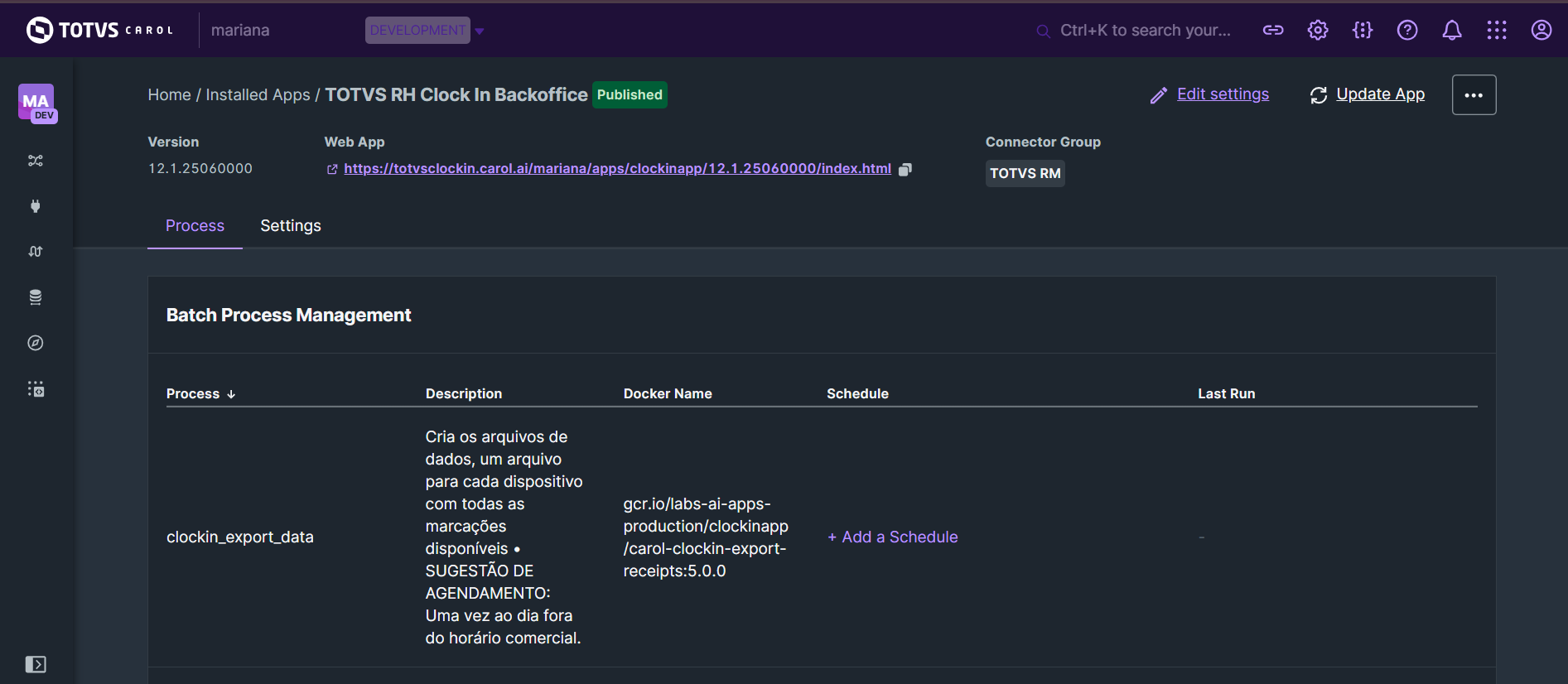This screenshot has width=1568, height=684.
Task: Click the TOTVS Carol logo
Action: (x=100, y=30)
